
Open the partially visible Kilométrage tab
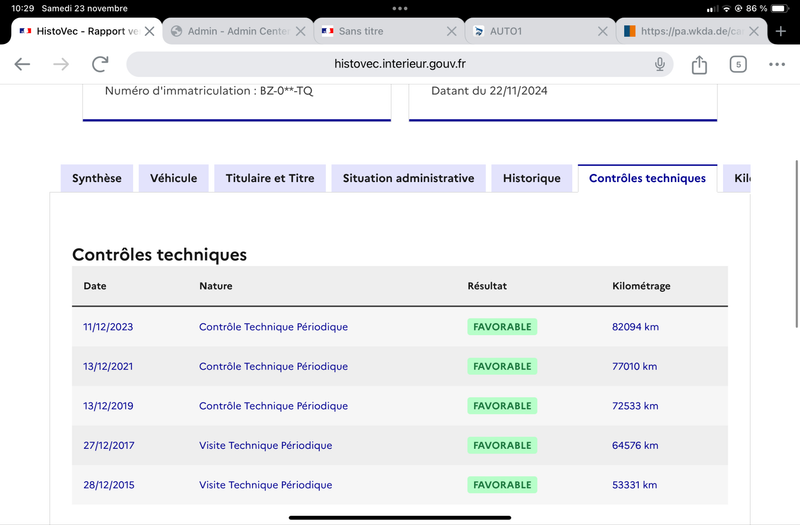(x=737, y=178)
